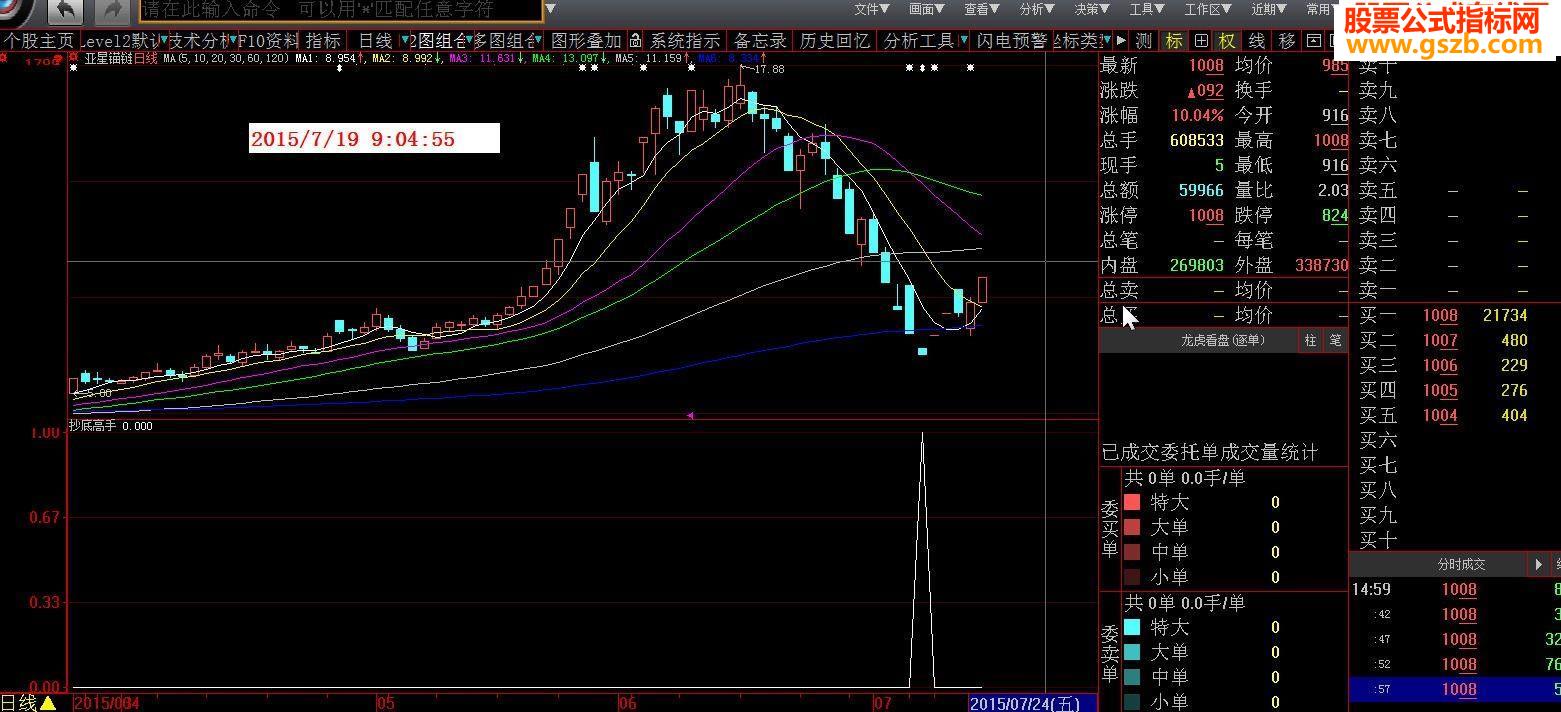Open the F10资料 page
Viewport: 1561px width, 712px height.
point(268,41)
